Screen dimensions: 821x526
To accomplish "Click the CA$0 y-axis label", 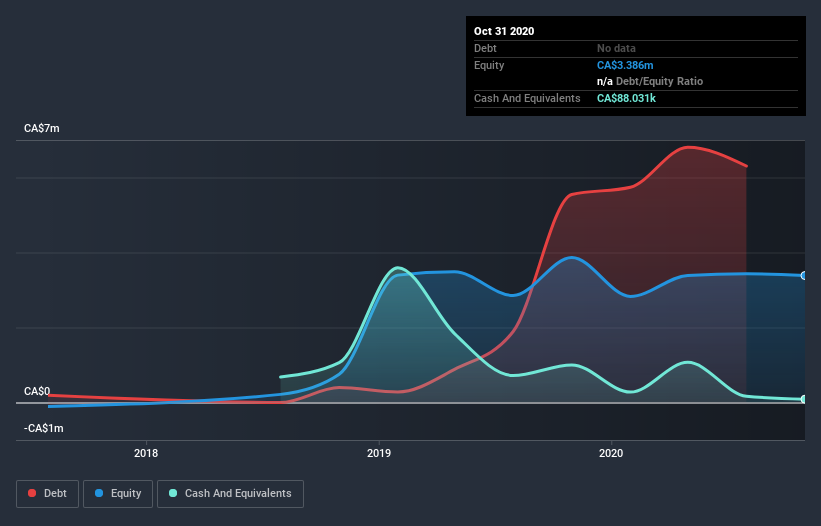I will pos(37,391).
